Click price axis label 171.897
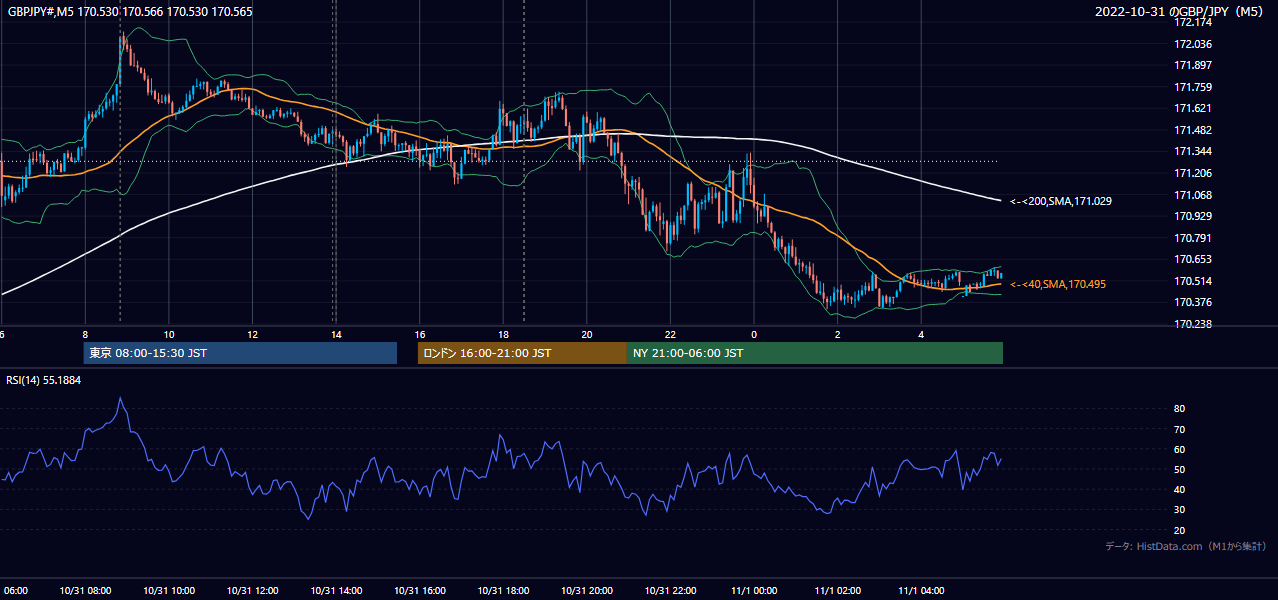 click(1194, 65)
